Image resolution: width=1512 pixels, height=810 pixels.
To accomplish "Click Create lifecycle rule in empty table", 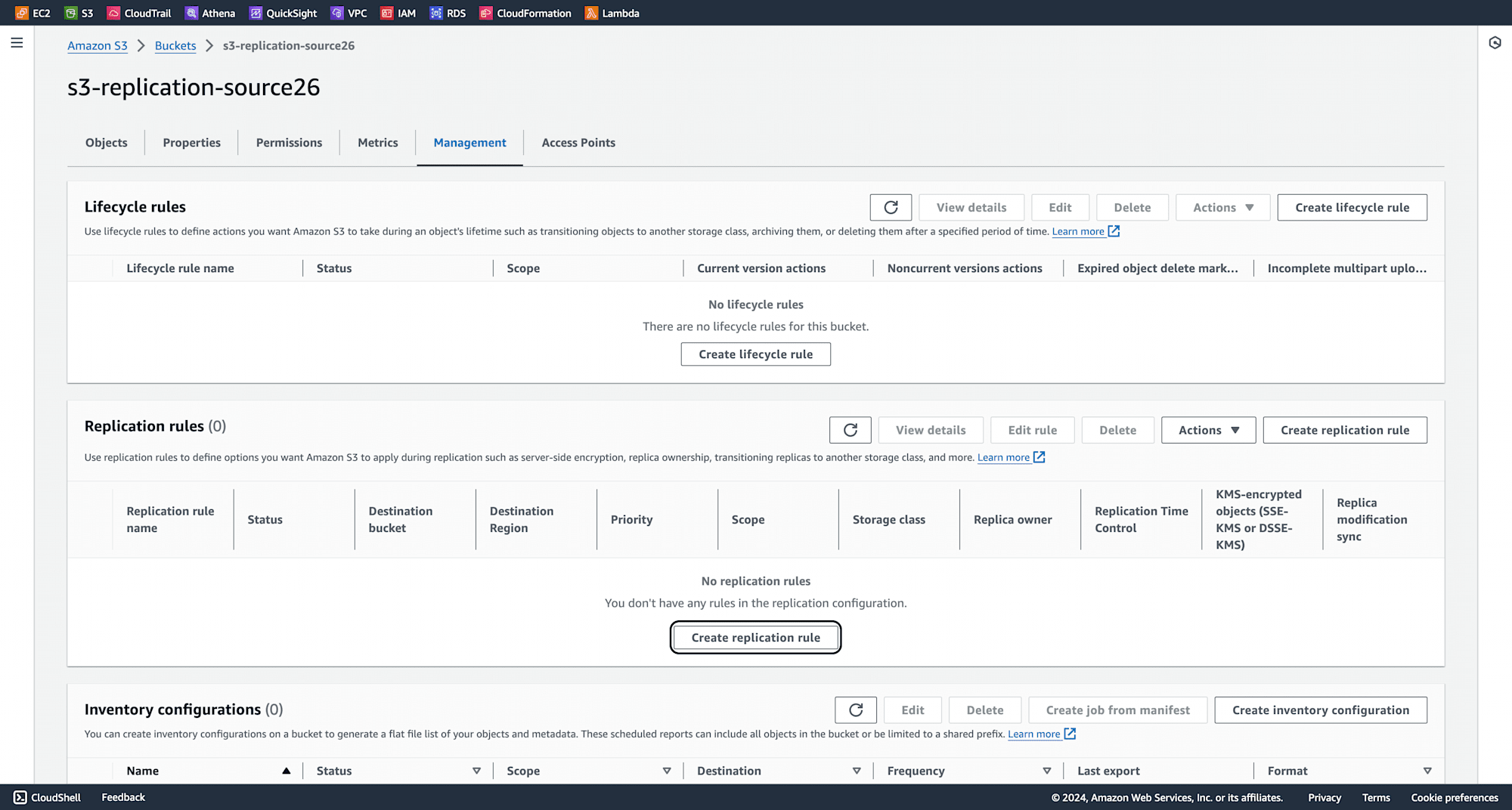I will tap(756, 354).
